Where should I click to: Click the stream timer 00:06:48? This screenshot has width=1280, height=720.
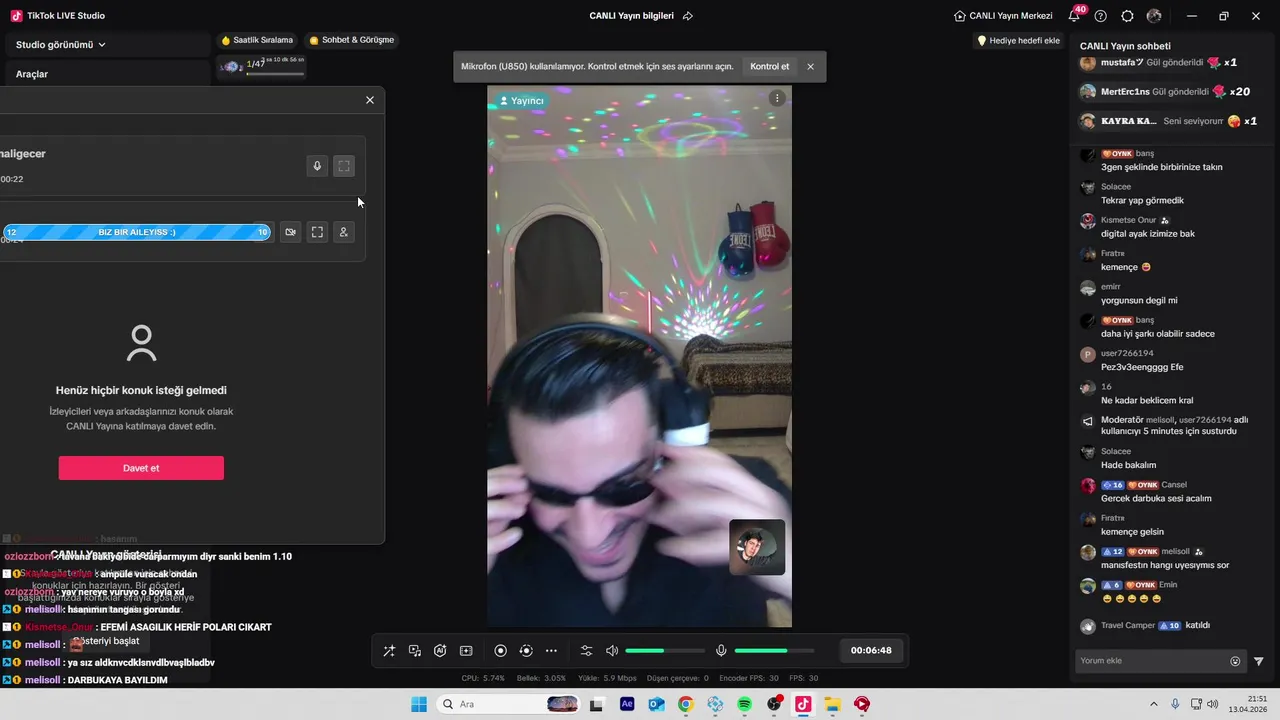(871, 650)
